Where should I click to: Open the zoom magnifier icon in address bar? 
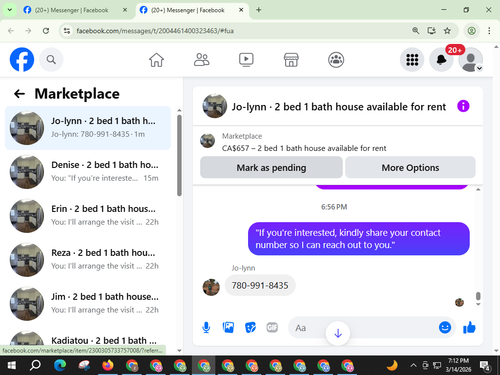click(x=415, y=31)
